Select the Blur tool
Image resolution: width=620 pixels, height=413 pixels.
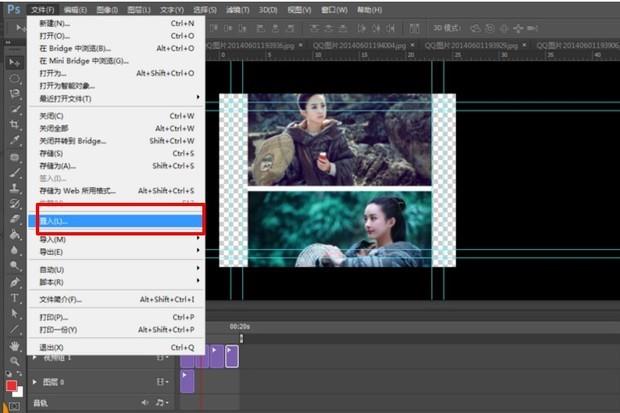[x=14, y=250]
